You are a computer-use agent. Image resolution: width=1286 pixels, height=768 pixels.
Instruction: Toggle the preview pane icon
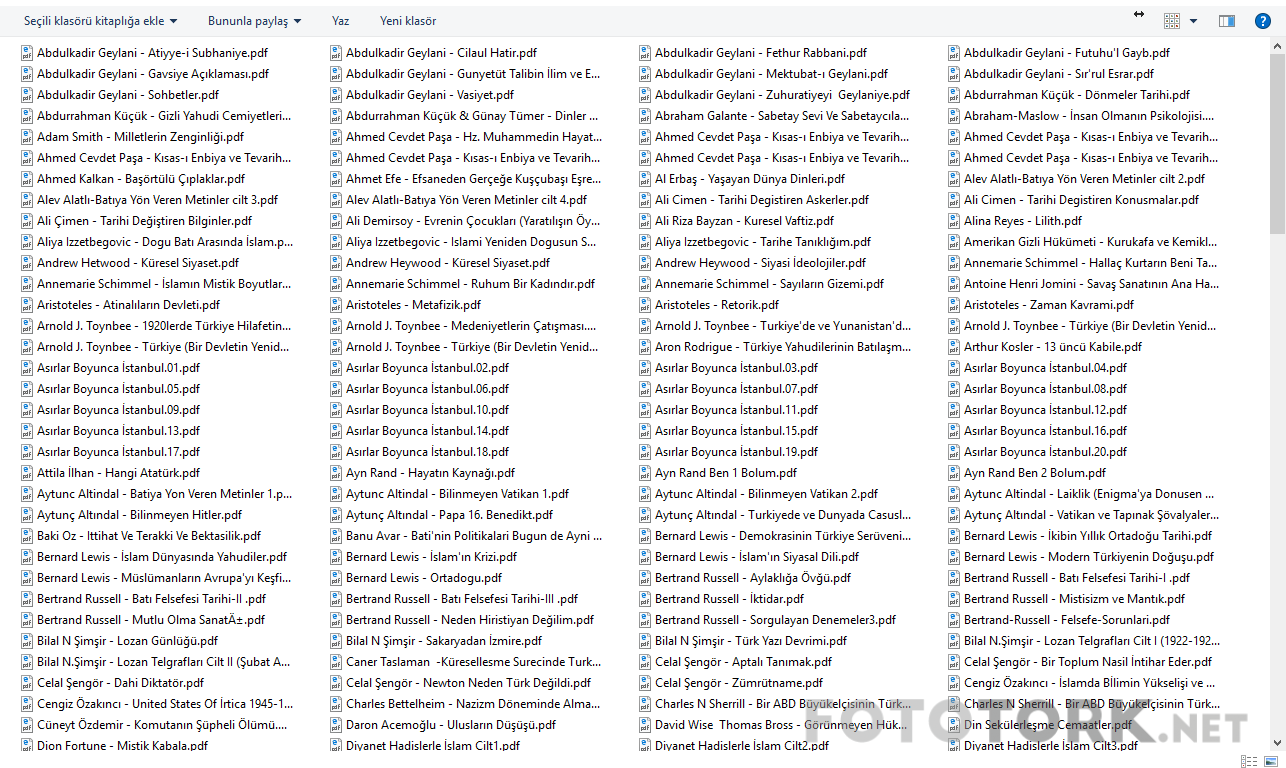point(1227,21)
